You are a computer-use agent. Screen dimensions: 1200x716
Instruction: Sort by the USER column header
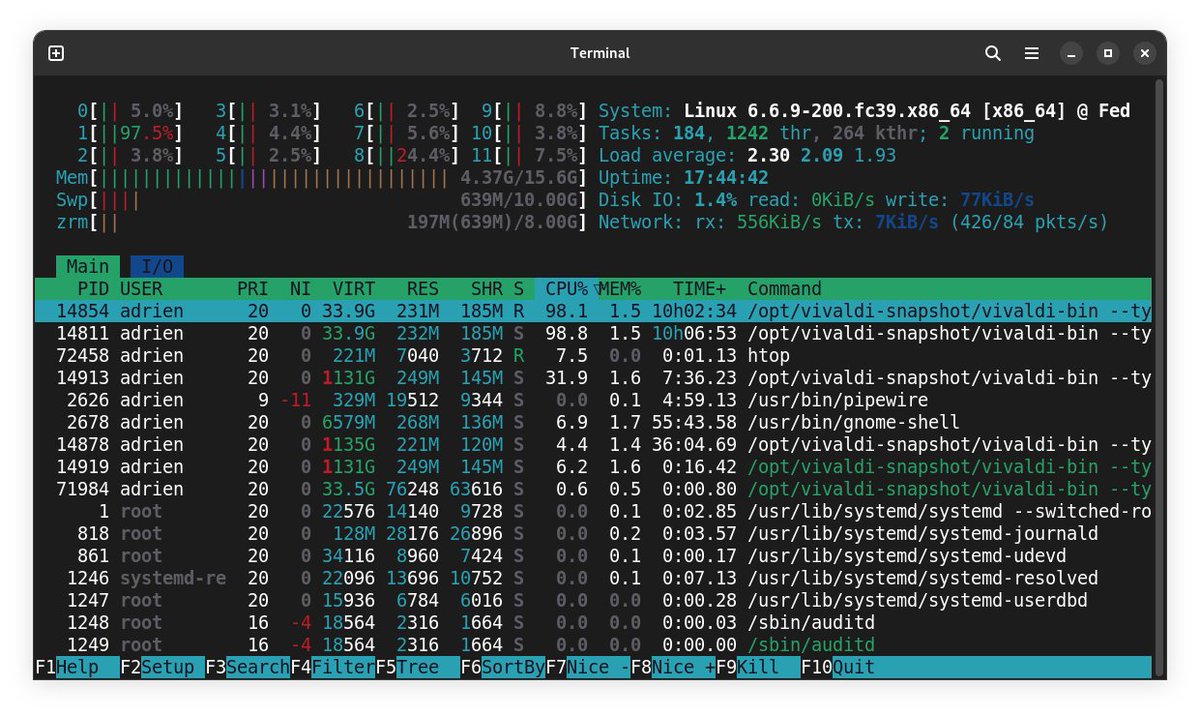pyautogui.click(x=141, y=289)
